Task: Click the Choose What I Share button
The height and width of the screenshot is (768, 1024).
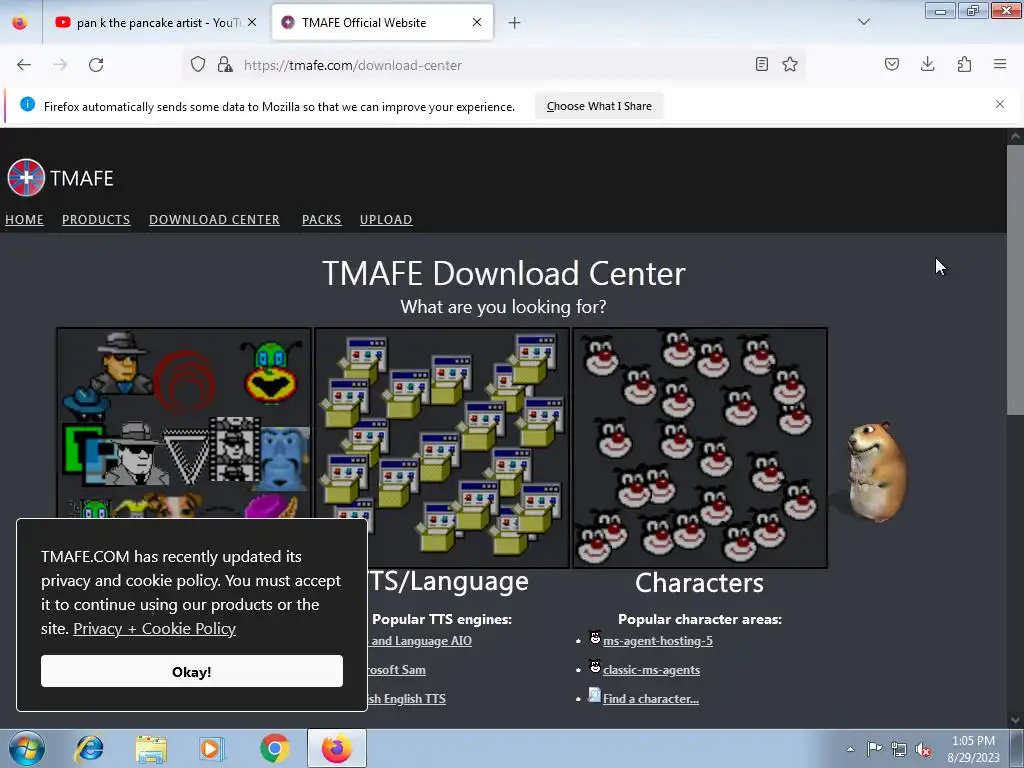Action: pos(599,106)
